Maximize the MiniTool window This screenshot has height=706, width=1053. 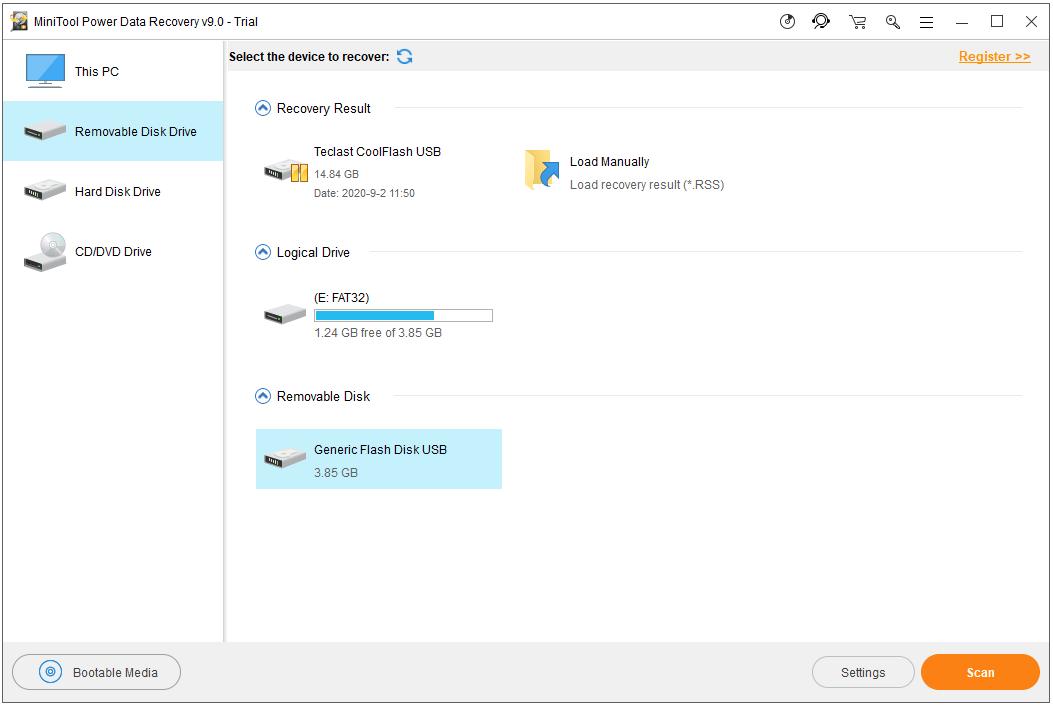(x=997, y=21)
